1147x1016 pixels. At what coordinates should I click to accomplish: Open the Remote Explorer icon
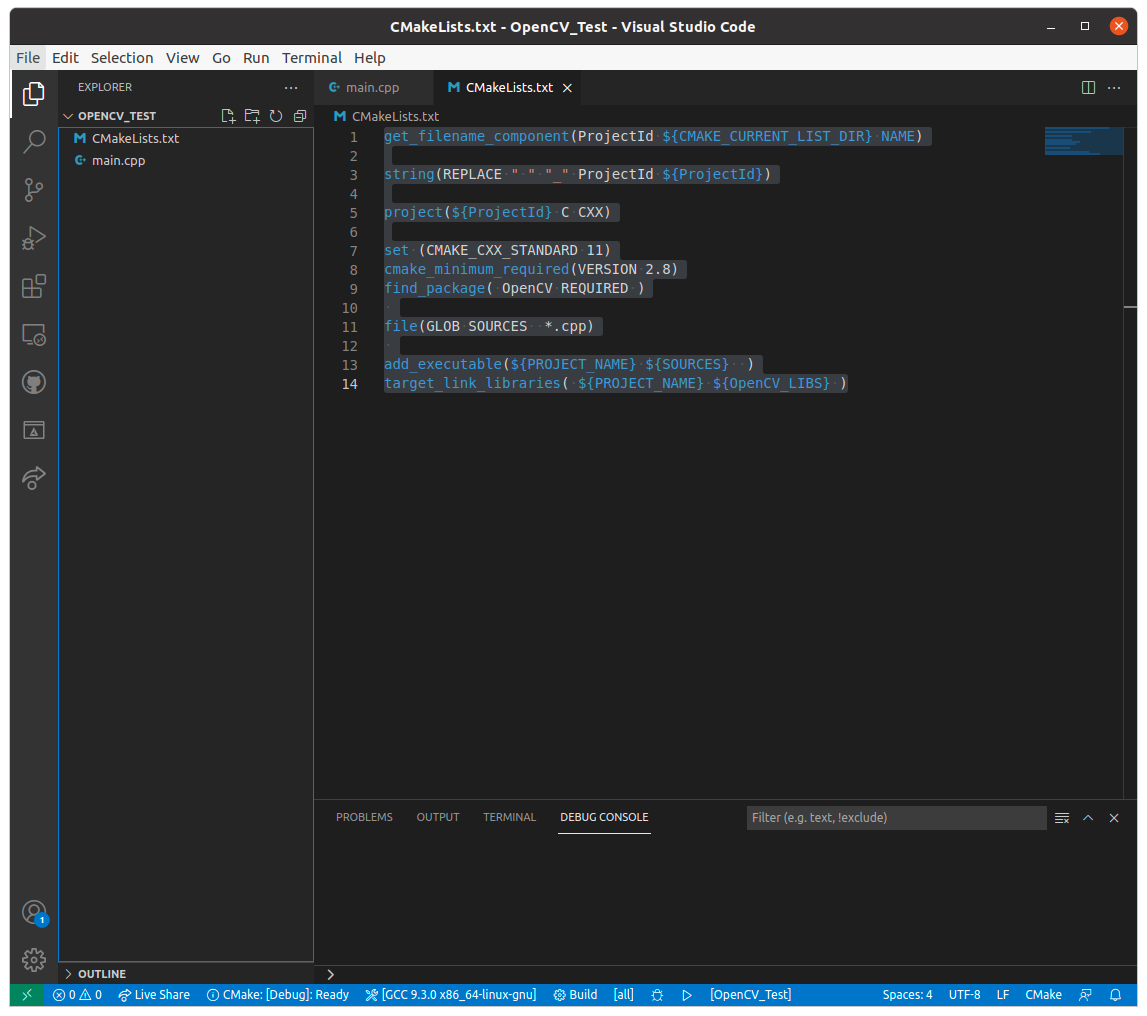pyautogui.click(x=34, y=334)
